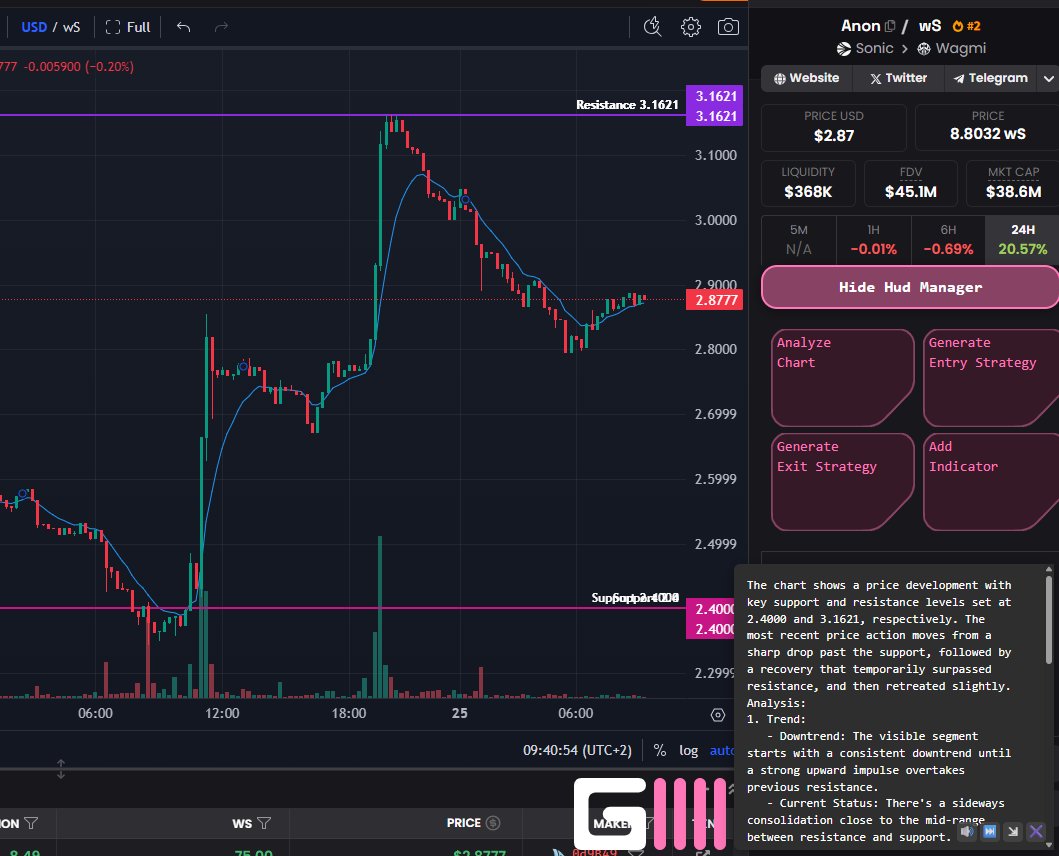
Task: Open time axis settings target icon
Action: [x=718, y=715]
